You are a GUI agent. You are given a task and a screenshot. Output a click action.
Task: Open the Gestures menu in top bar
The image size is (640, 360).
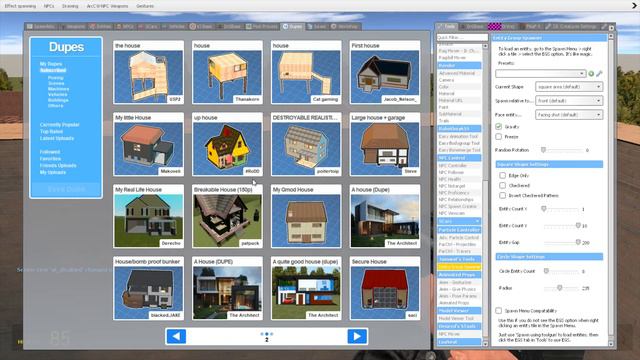click(x=145, y=6)
